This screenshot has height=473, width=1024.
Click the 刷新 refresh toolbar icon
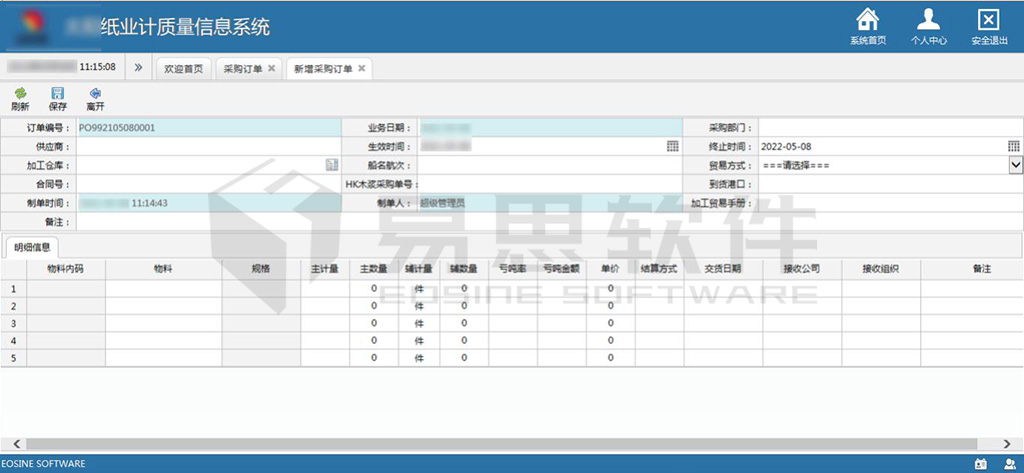(19, 93)
